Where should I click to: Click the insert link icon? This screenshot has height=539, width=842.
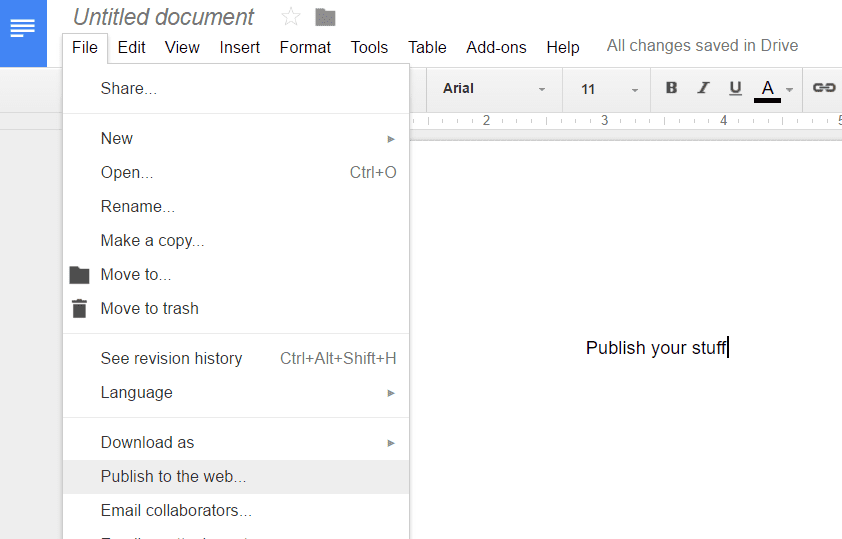(823, 88)
